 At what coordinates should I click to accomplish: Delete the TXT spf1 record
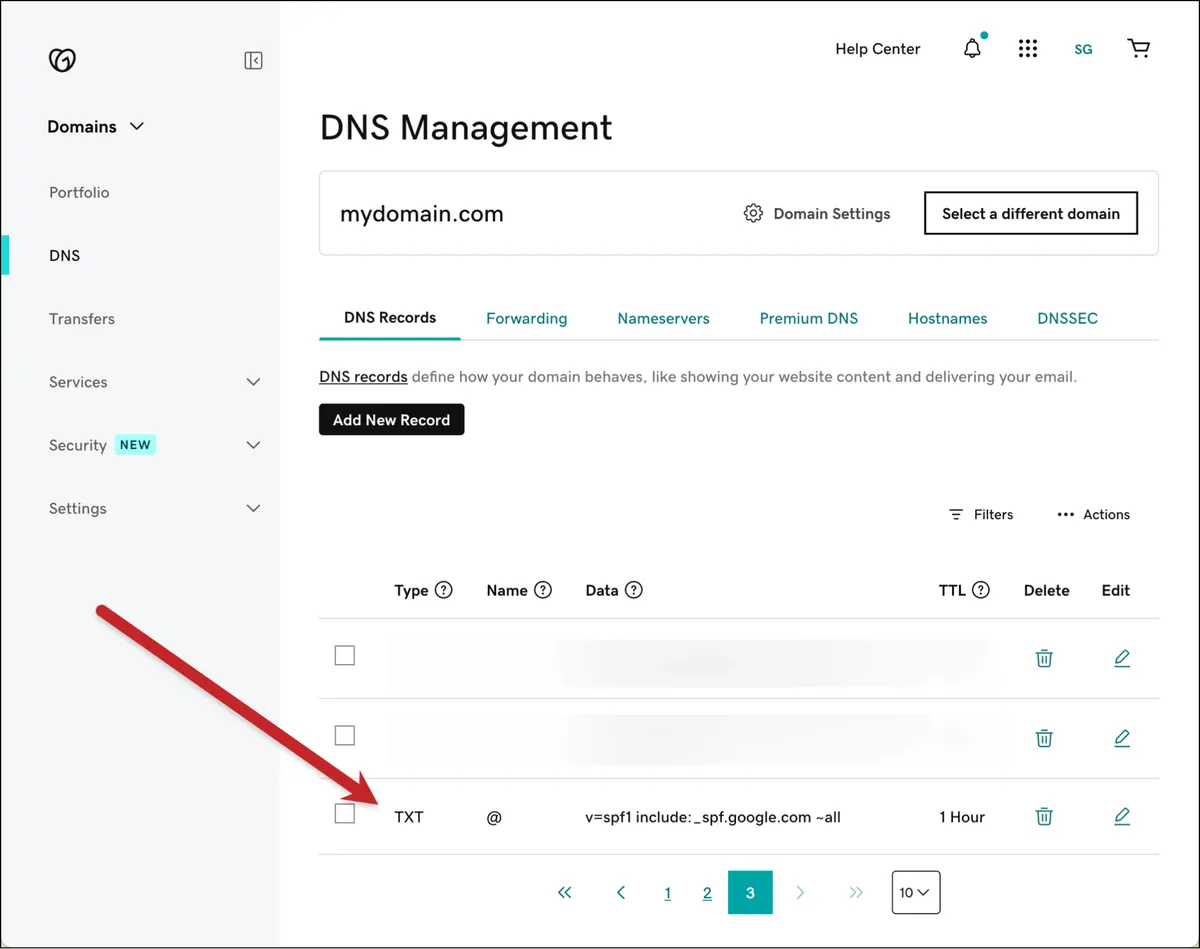[x=1044, y=817]
